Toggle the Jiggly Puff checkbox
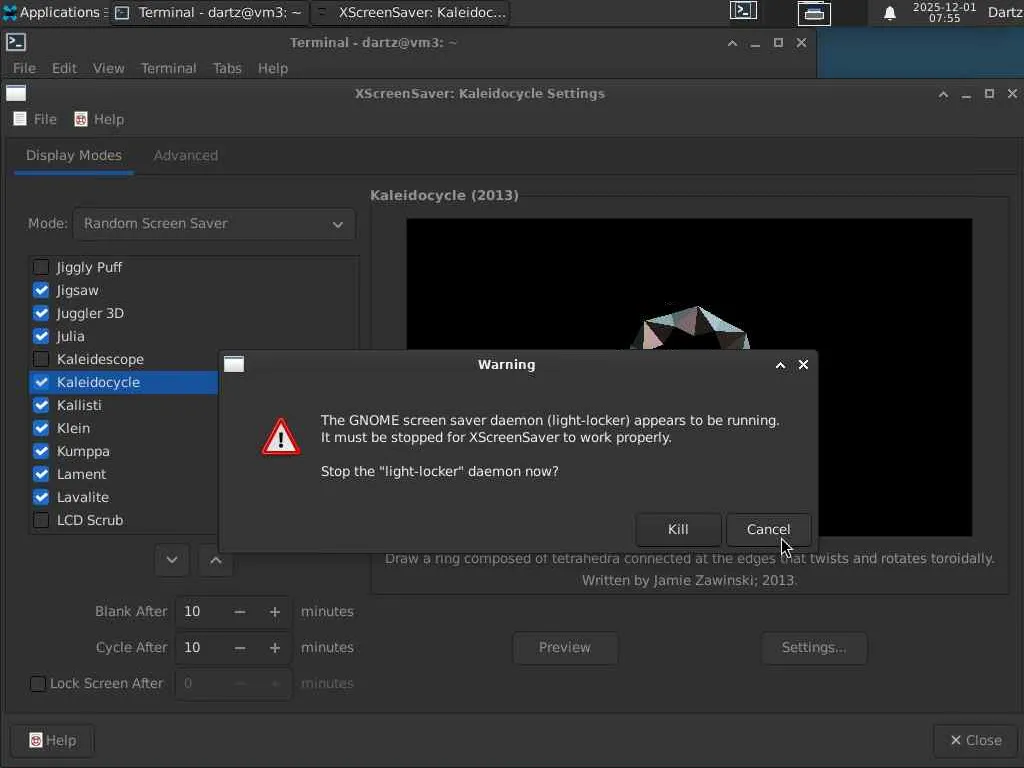Image resolution: width=1024 pixels, height=768 pixels. coord(41,267)
